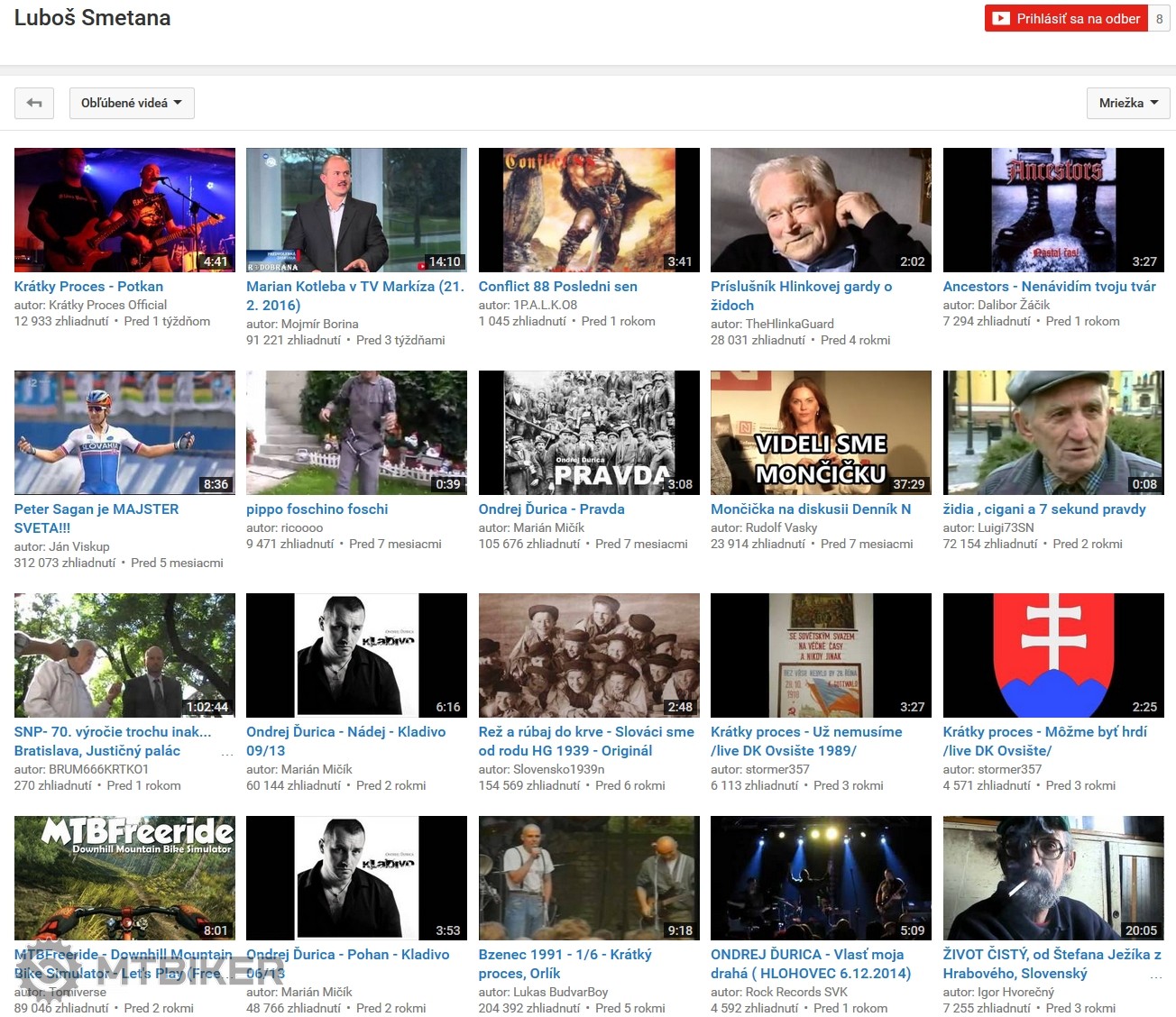This screenshot has height=1017, width=1176.
Task: Expand the Obľúbené videá dropdown
Action: [132, 103]
